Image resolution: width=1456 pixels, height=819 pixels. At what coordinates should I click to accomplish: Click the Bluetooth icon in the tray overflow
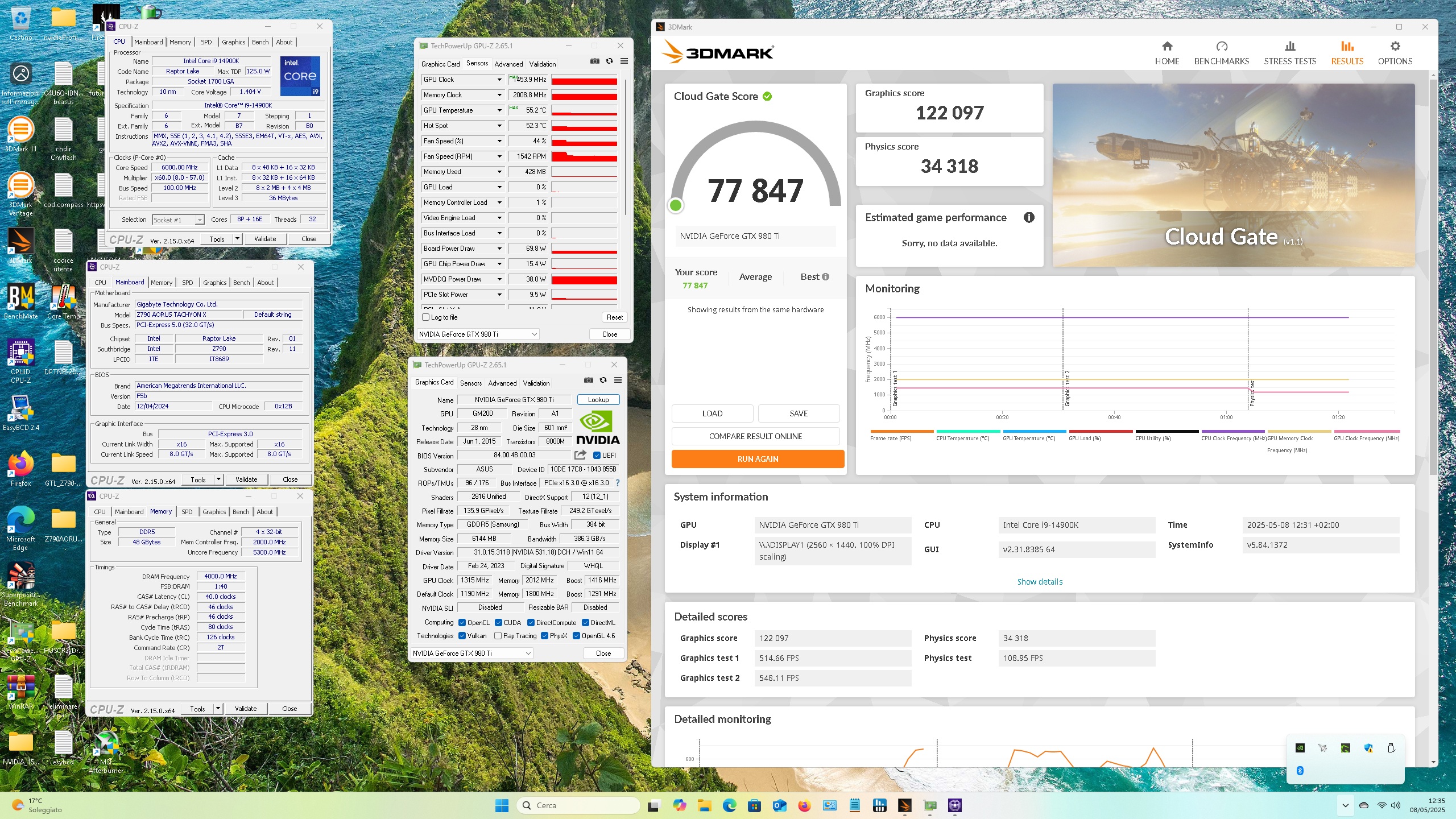(x=1300, y=771)
